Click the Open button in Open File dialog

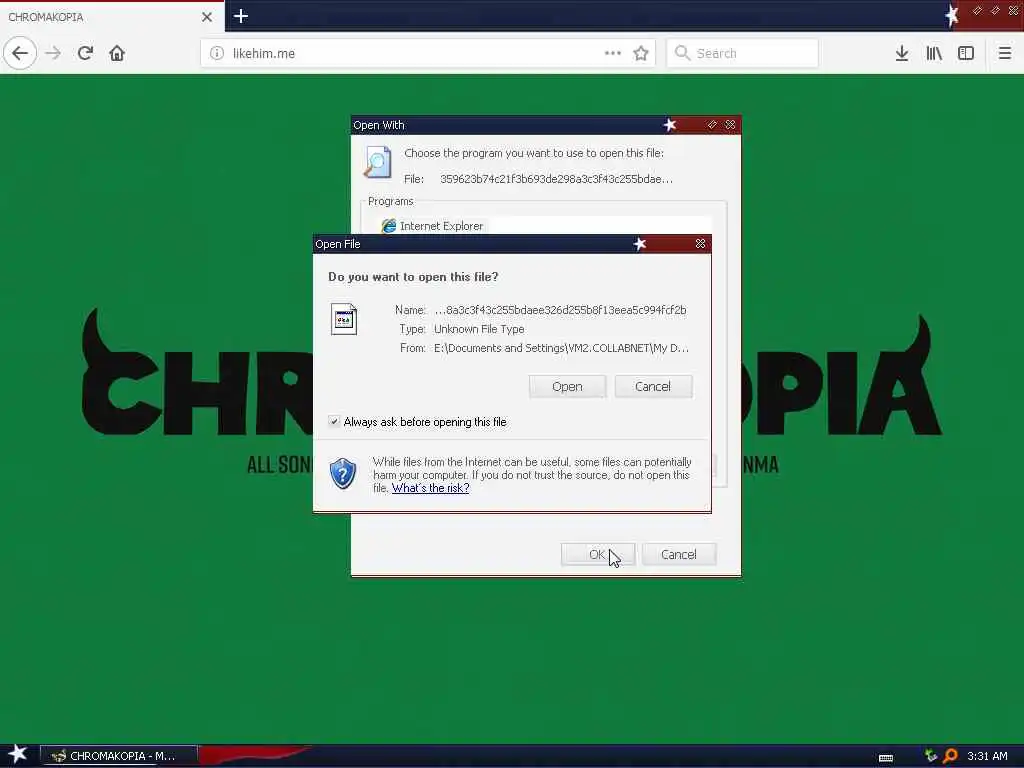(x=567, y=387)
